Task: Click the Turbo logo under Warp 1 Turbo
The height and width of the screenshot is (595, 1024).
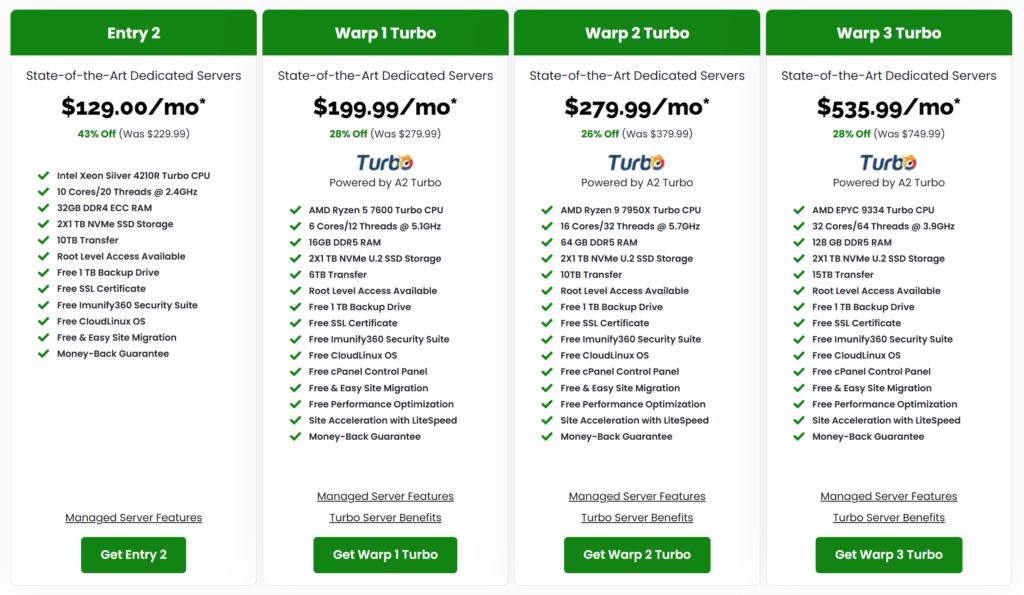Action: (x=385, y=163)
